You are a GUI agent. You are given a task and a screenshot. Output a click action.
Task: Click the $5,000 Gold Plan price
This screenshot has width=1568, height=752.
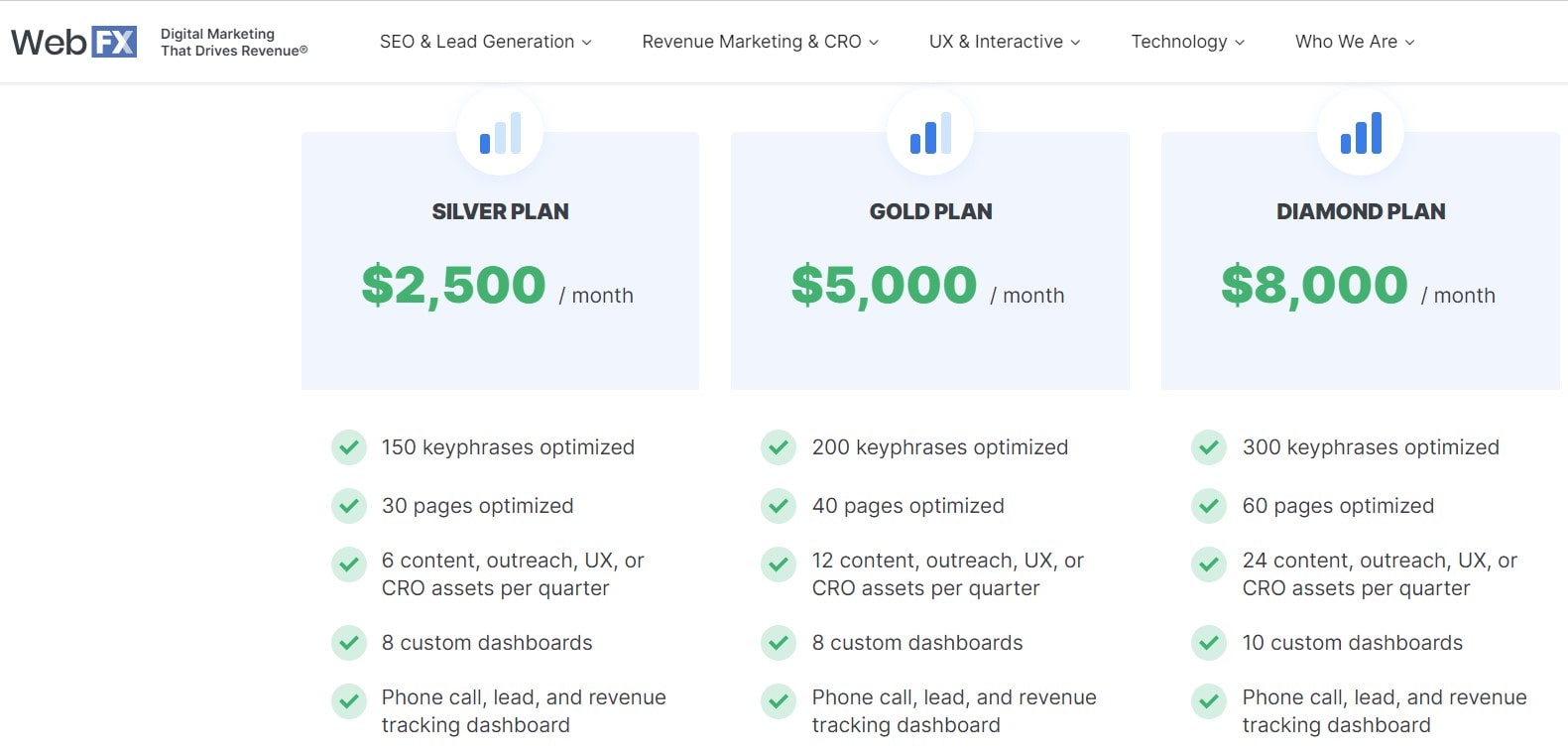coord(884,286)
